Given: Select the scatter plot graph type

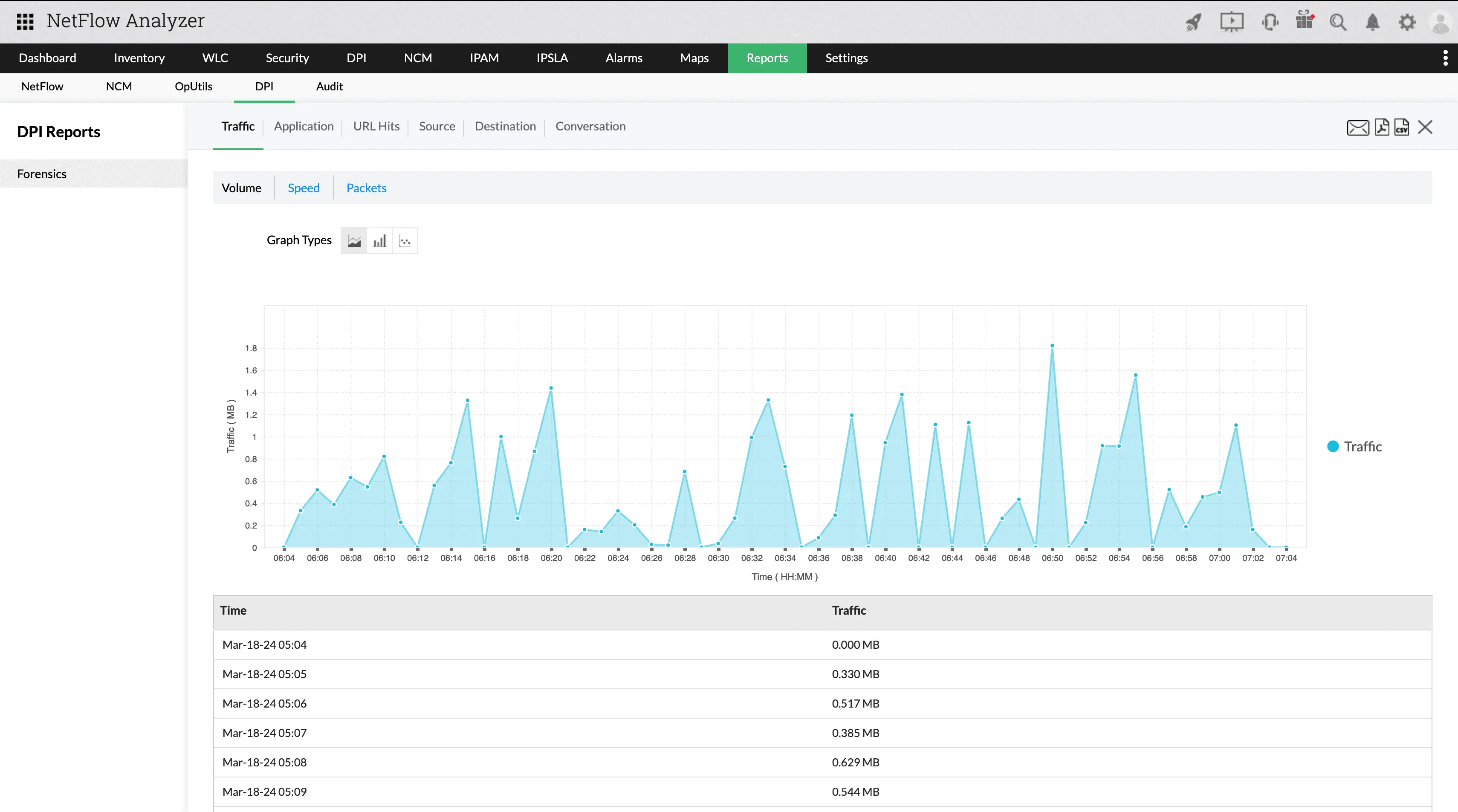Looking at the screenshot, I should pyautogui.click(x=405, y=240).
